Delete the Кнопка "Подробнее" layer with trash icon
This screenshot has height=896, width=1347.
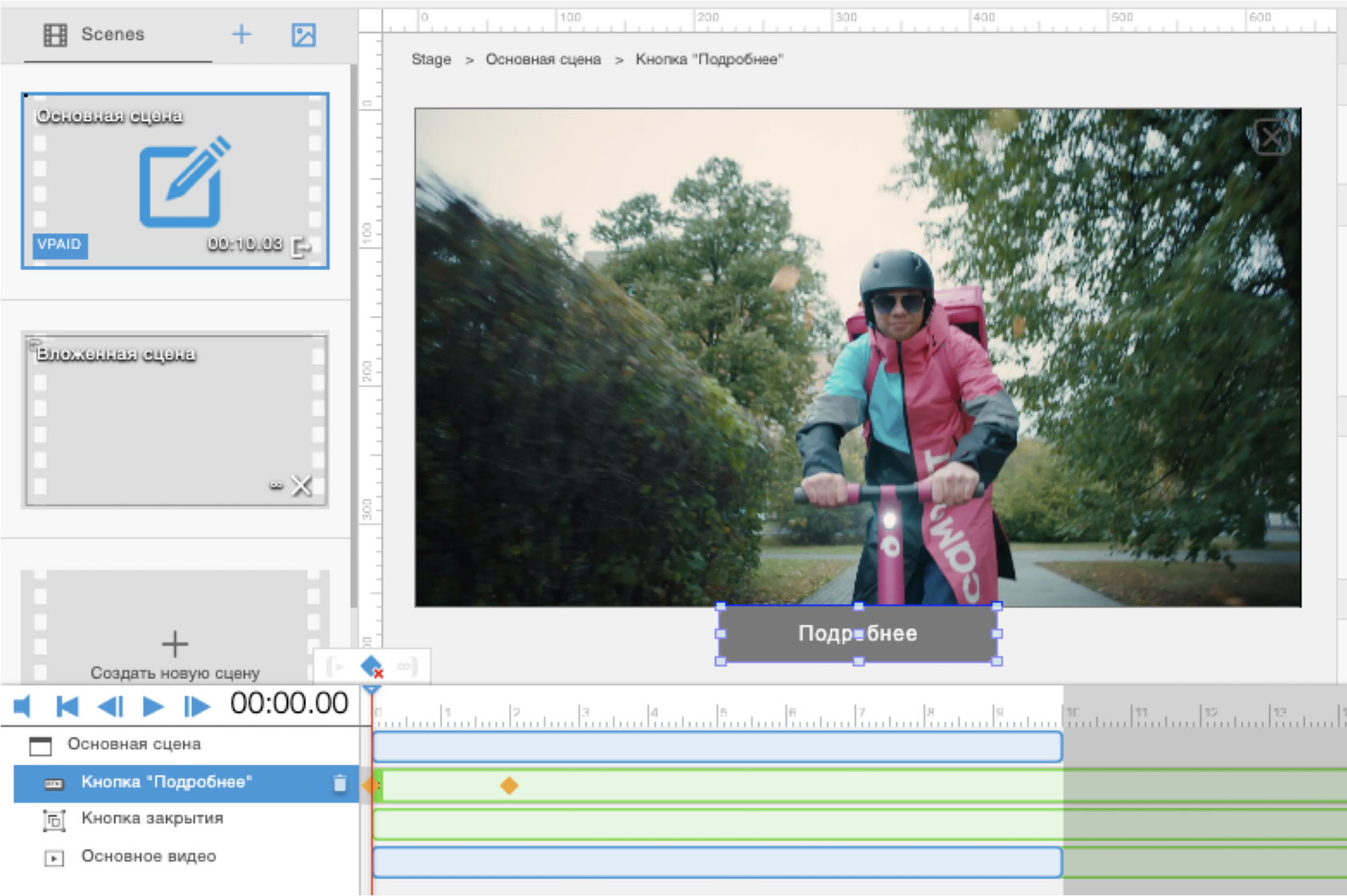[340, 783]
